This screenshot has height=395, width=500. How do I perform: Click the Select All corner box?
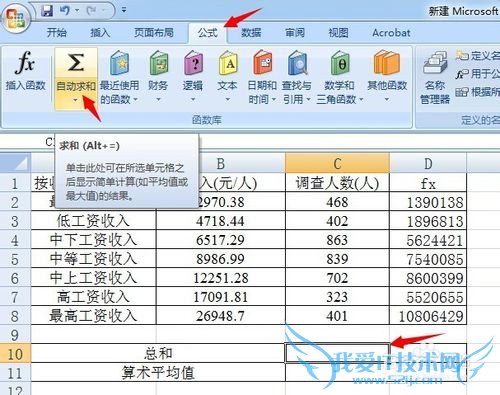click(x=16, y=163)
